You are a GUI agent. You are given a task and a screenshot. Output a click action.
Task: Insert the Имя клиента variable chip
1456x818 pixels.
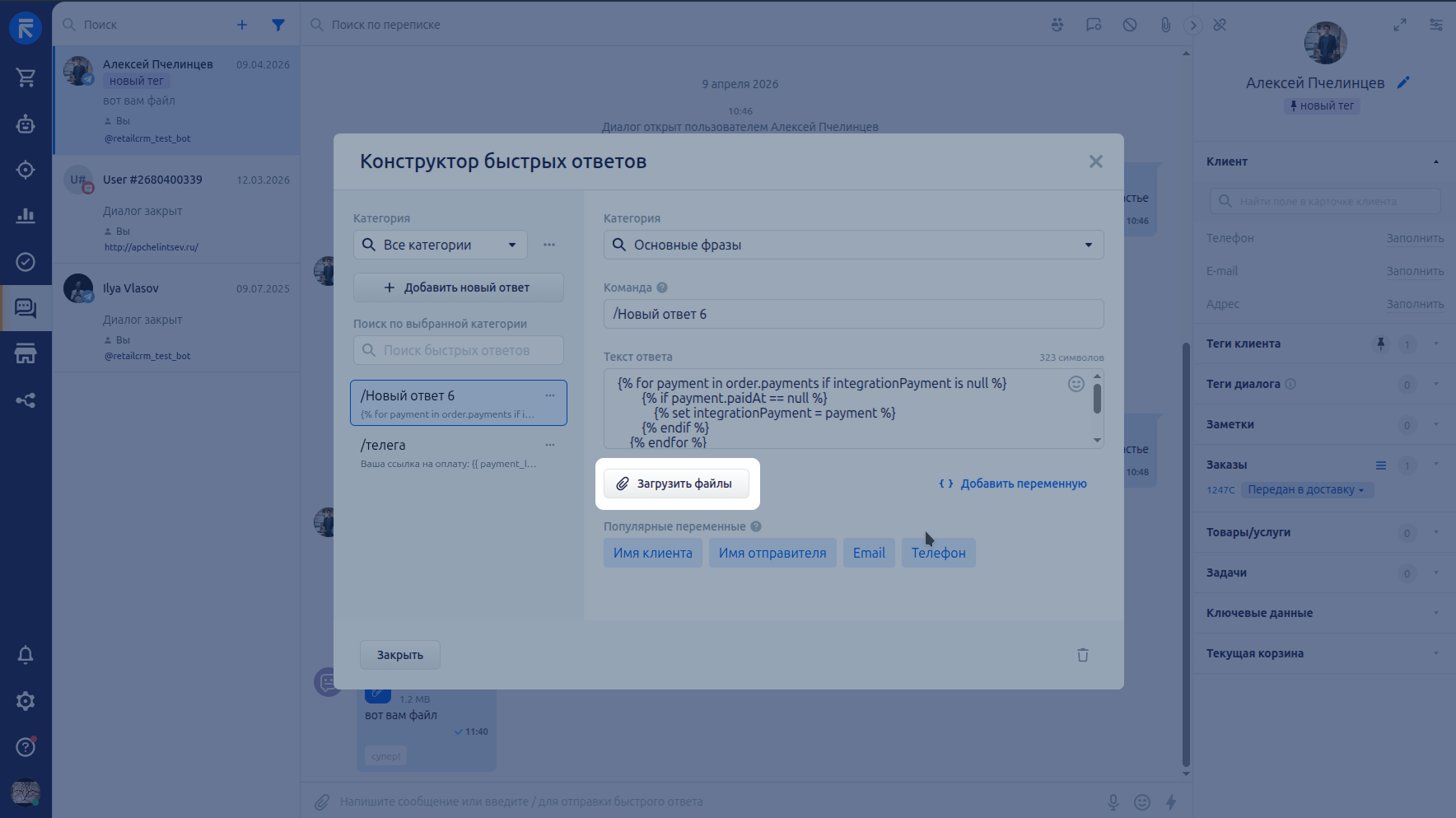(x=652, y=553)
